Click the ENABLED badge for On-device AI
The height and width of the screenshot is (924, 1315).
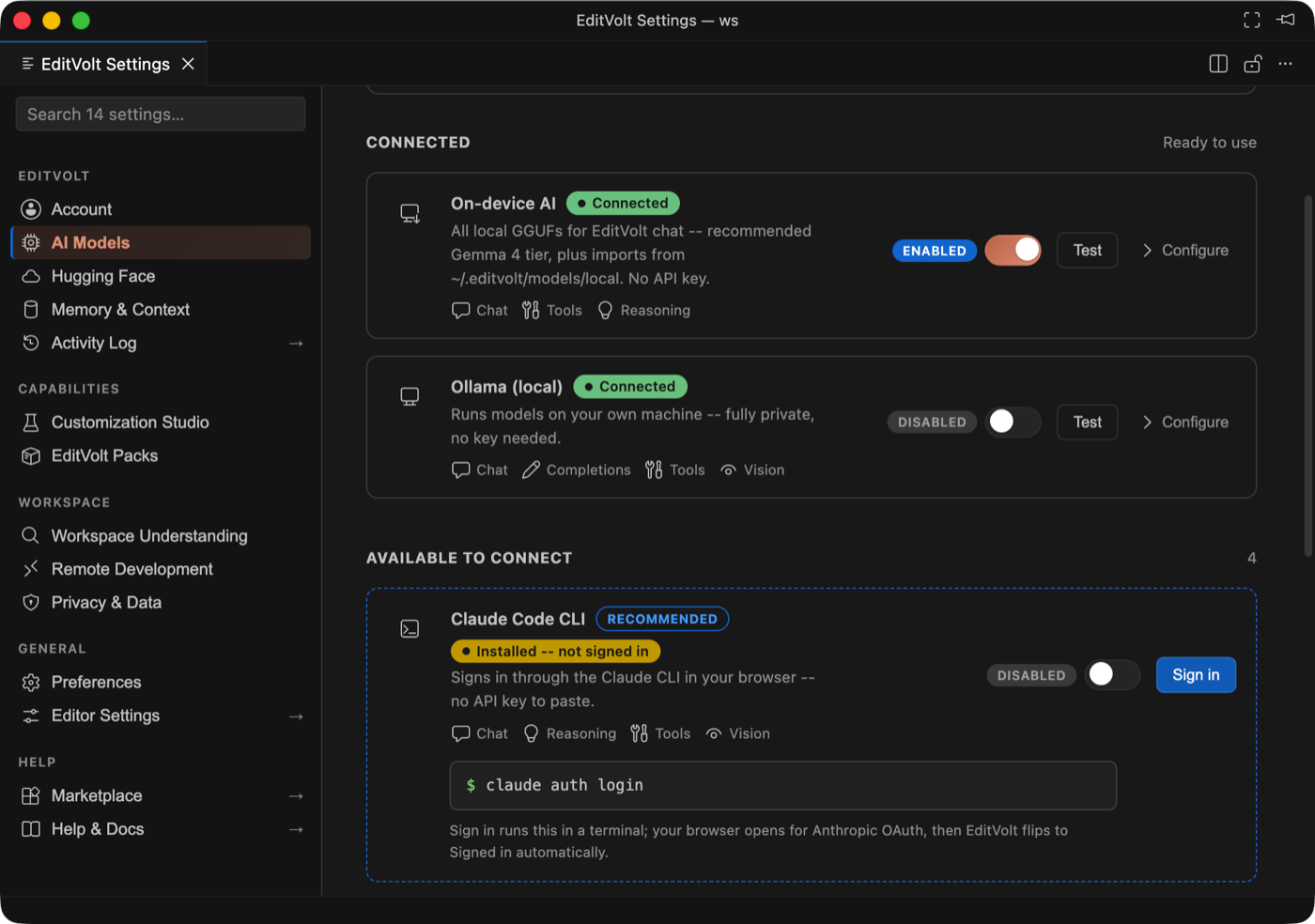point(935,251)
